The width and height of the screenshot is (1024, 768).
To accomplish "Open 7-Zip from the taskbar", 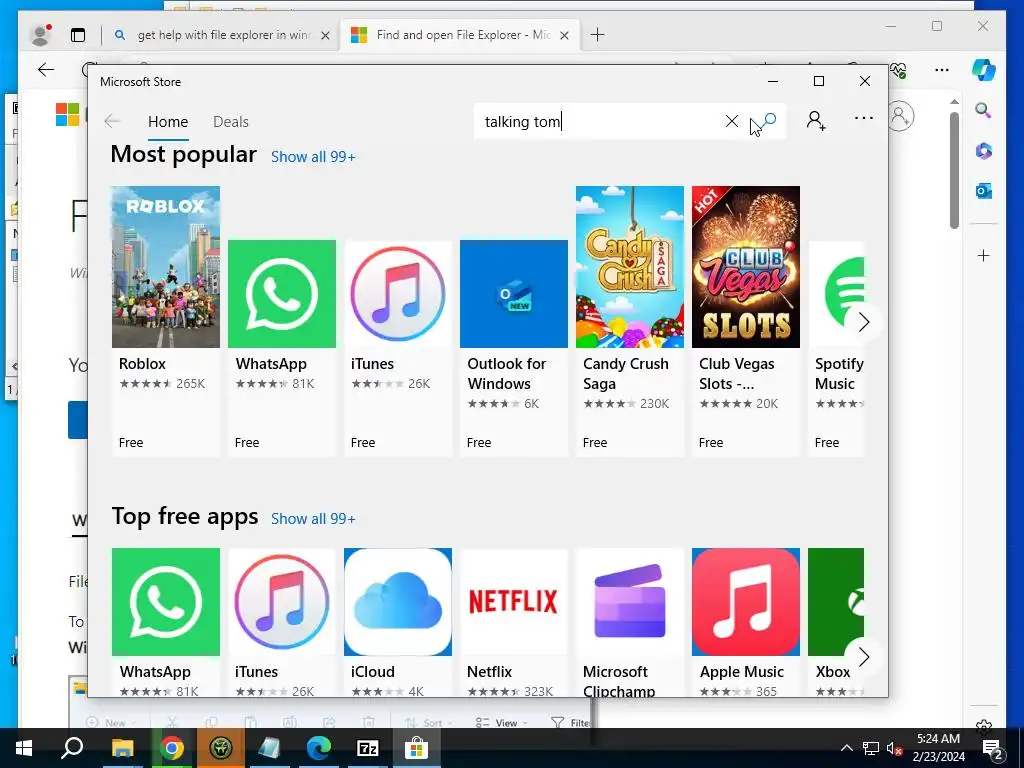I will click(x=368, y=748).
